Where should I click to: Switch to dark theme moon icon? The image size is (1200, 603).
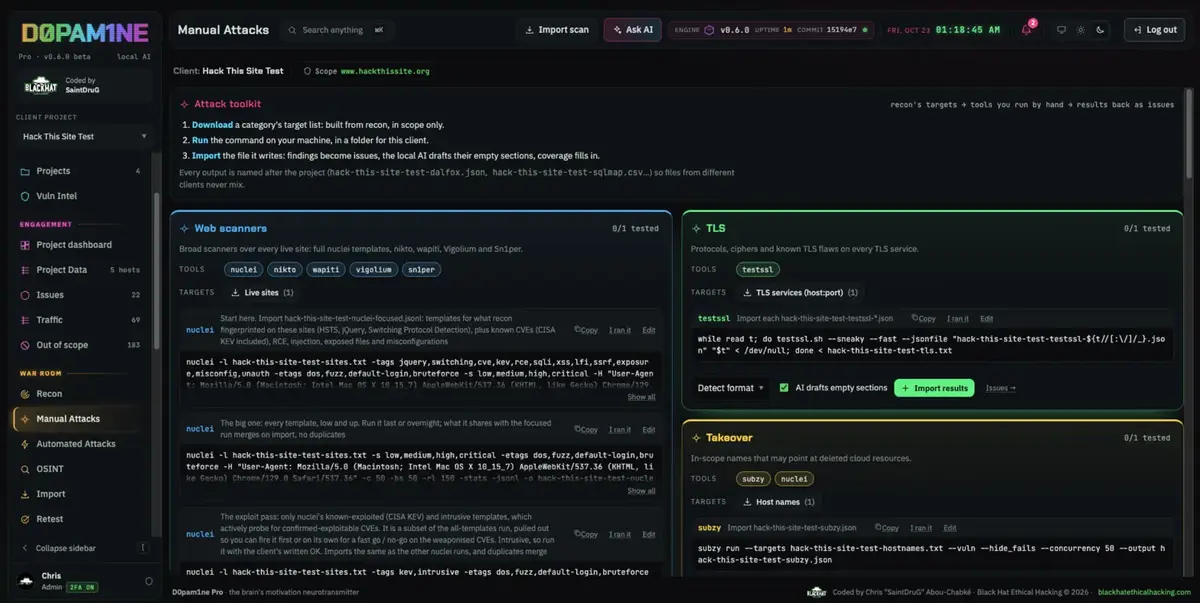point(1100,30)
